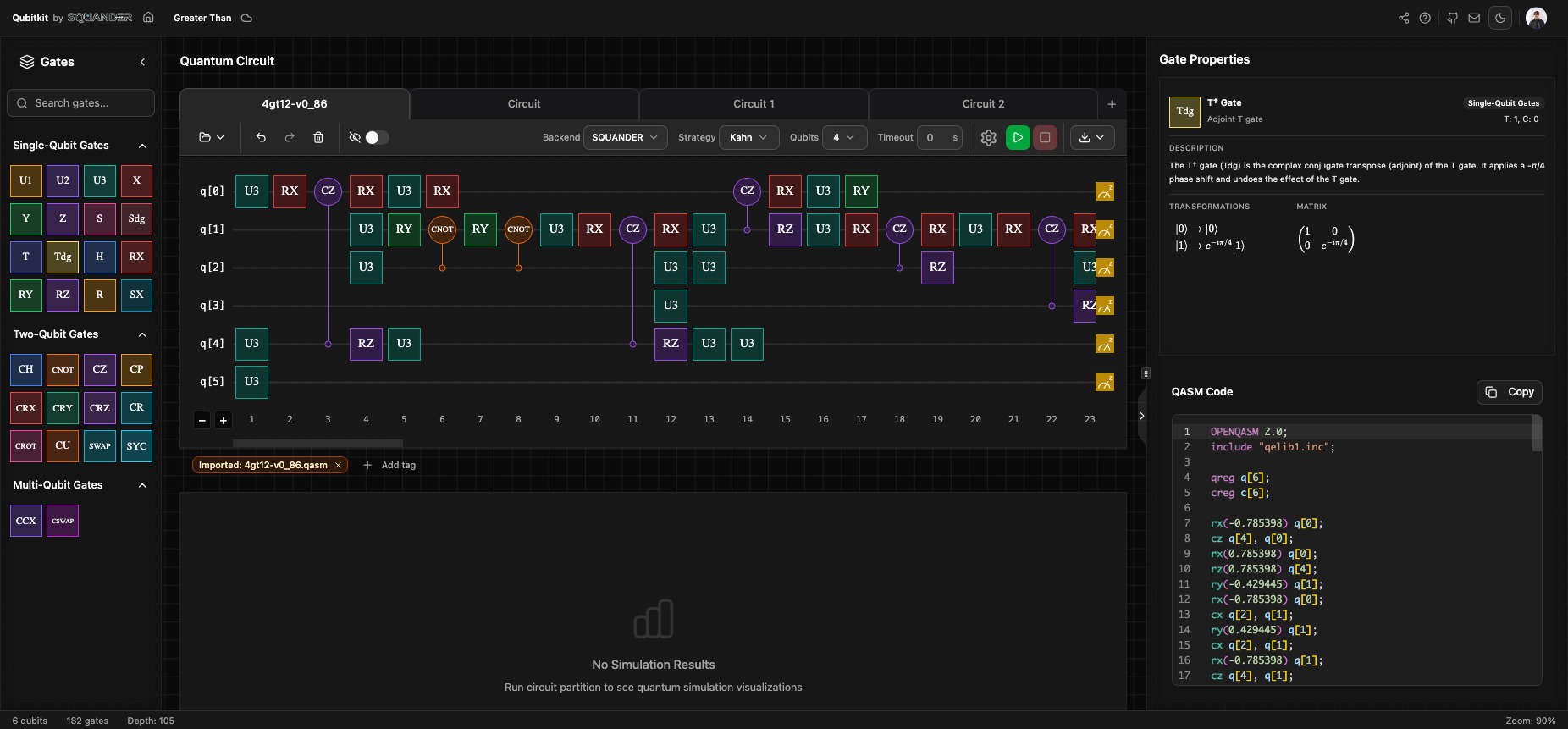Switch to the Circuit 1 tab
Screen dimensions: 1568x729
pos(754,104)
